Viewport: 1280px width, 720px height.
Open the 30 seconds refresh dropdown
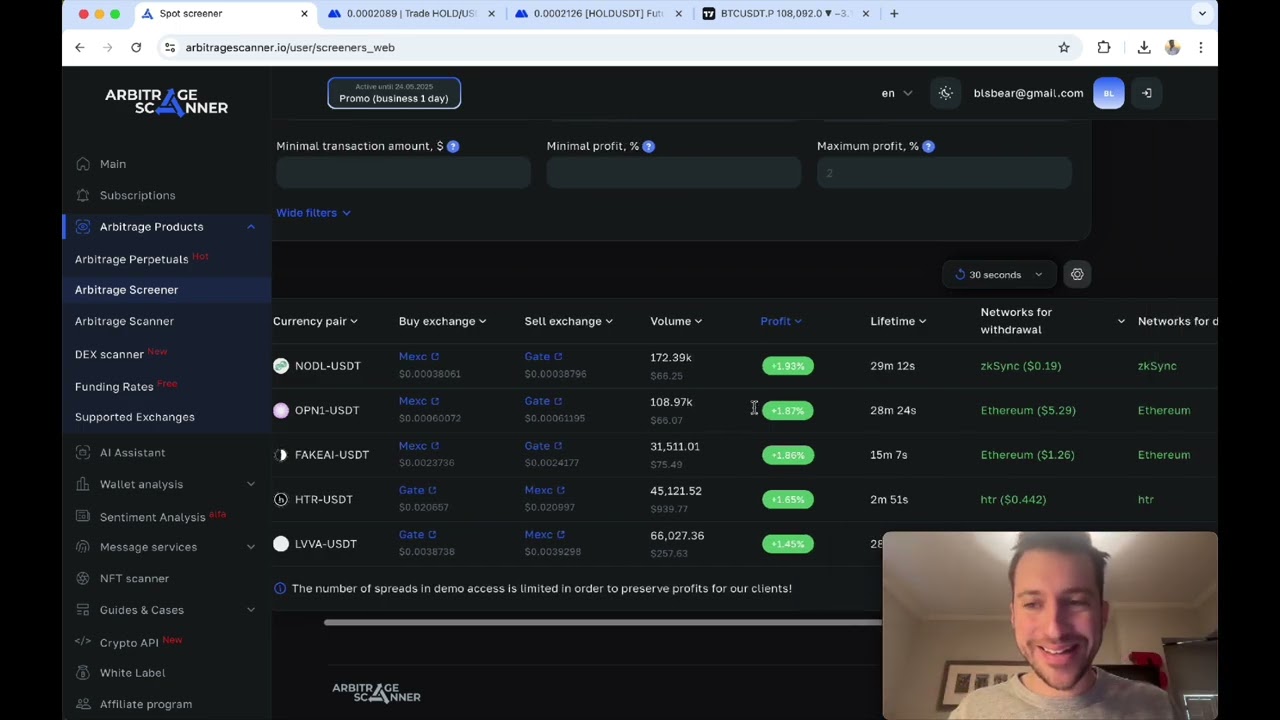[998, 275]
